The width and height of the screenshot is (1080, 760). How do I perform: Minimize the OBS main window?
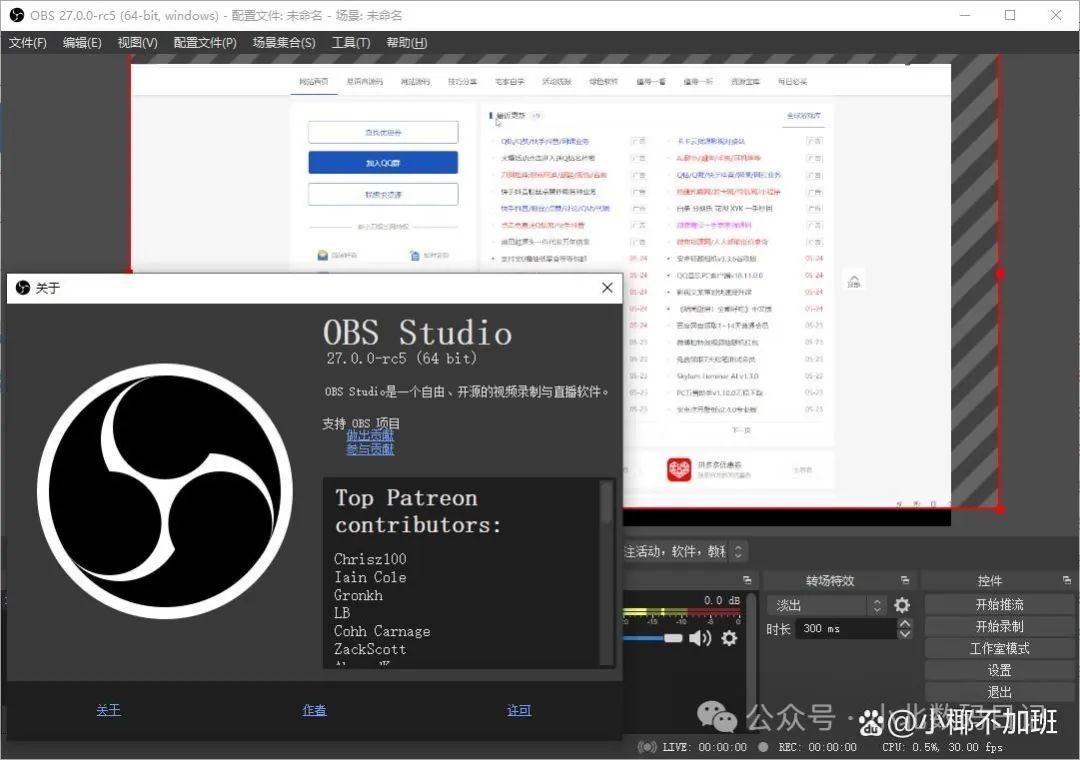pyautogui.click(x=965, y=15)
